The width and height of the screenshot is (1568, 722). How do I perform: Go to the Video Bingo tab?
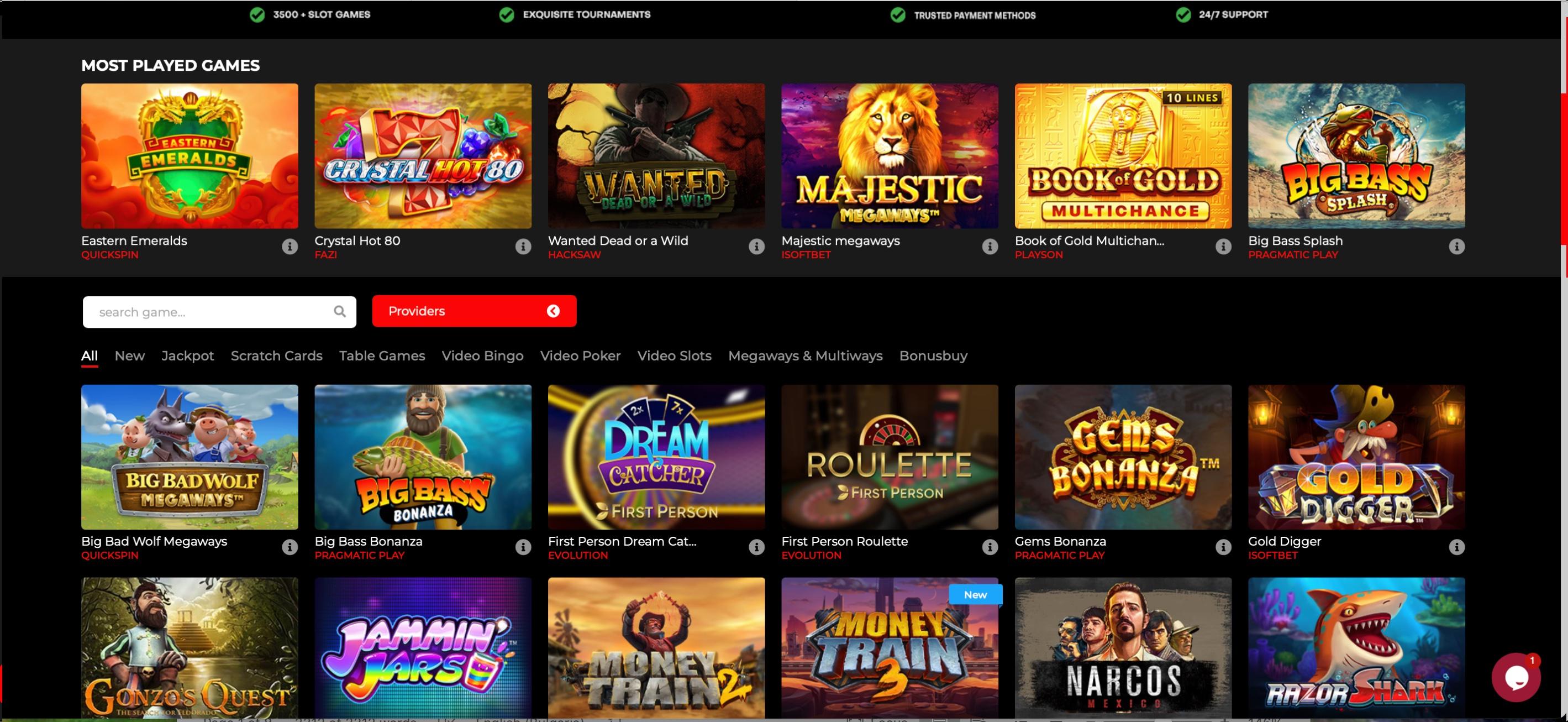(x=482, y=356)
